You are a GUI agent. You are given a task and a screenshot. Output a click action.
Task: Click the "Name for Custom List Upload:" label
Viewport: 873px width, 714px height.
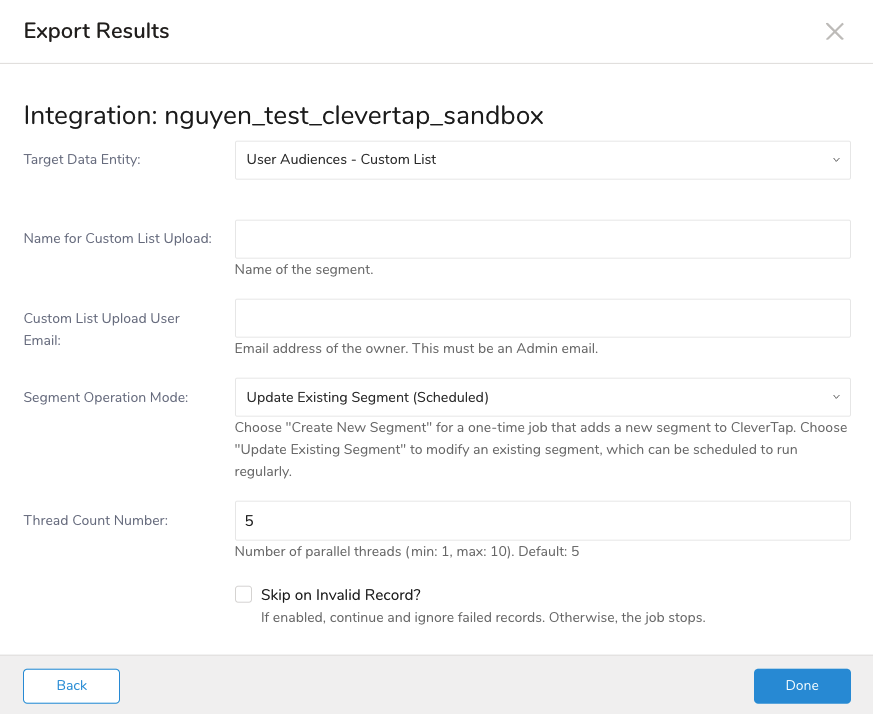coord(118,238)
